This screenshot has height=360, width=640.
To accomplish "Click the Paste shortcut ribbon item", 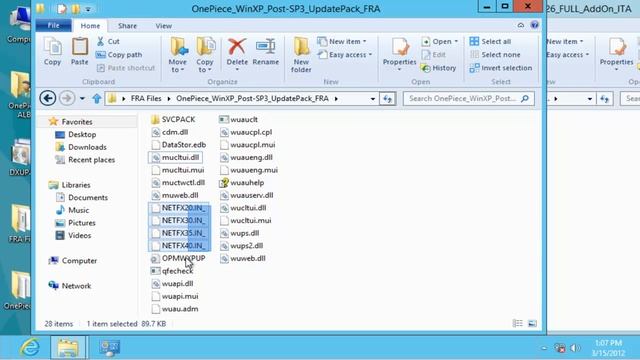I will tap(126, 68).
